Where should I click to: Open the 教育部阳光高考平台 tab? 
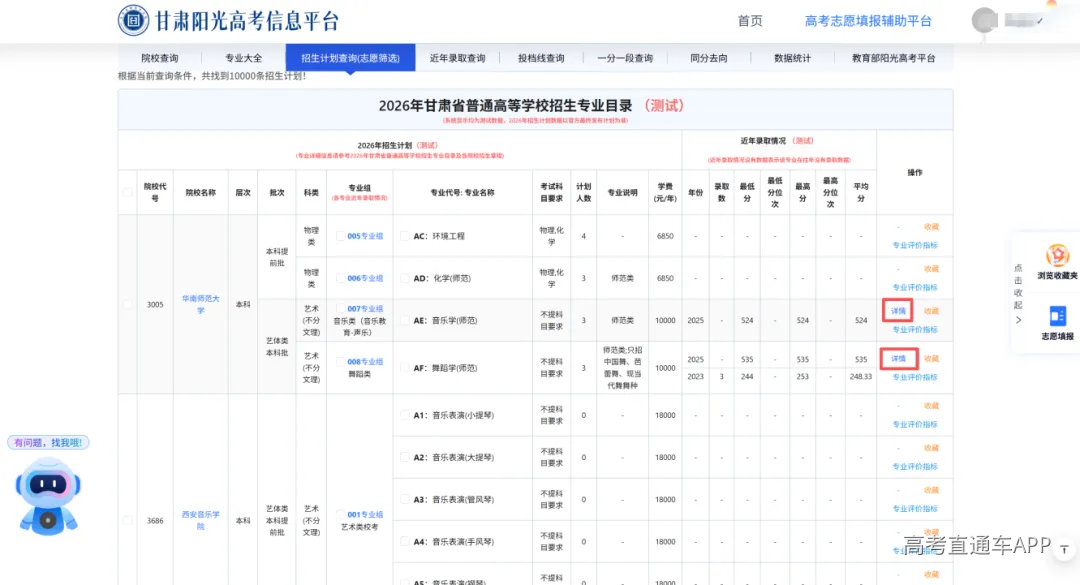pos(893,58)
